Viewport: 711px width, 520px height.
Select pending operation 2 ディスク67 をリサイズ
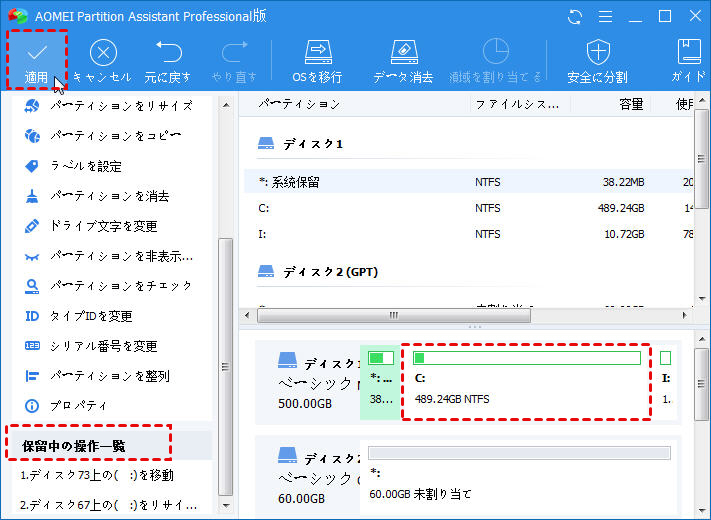pos(109,505)
